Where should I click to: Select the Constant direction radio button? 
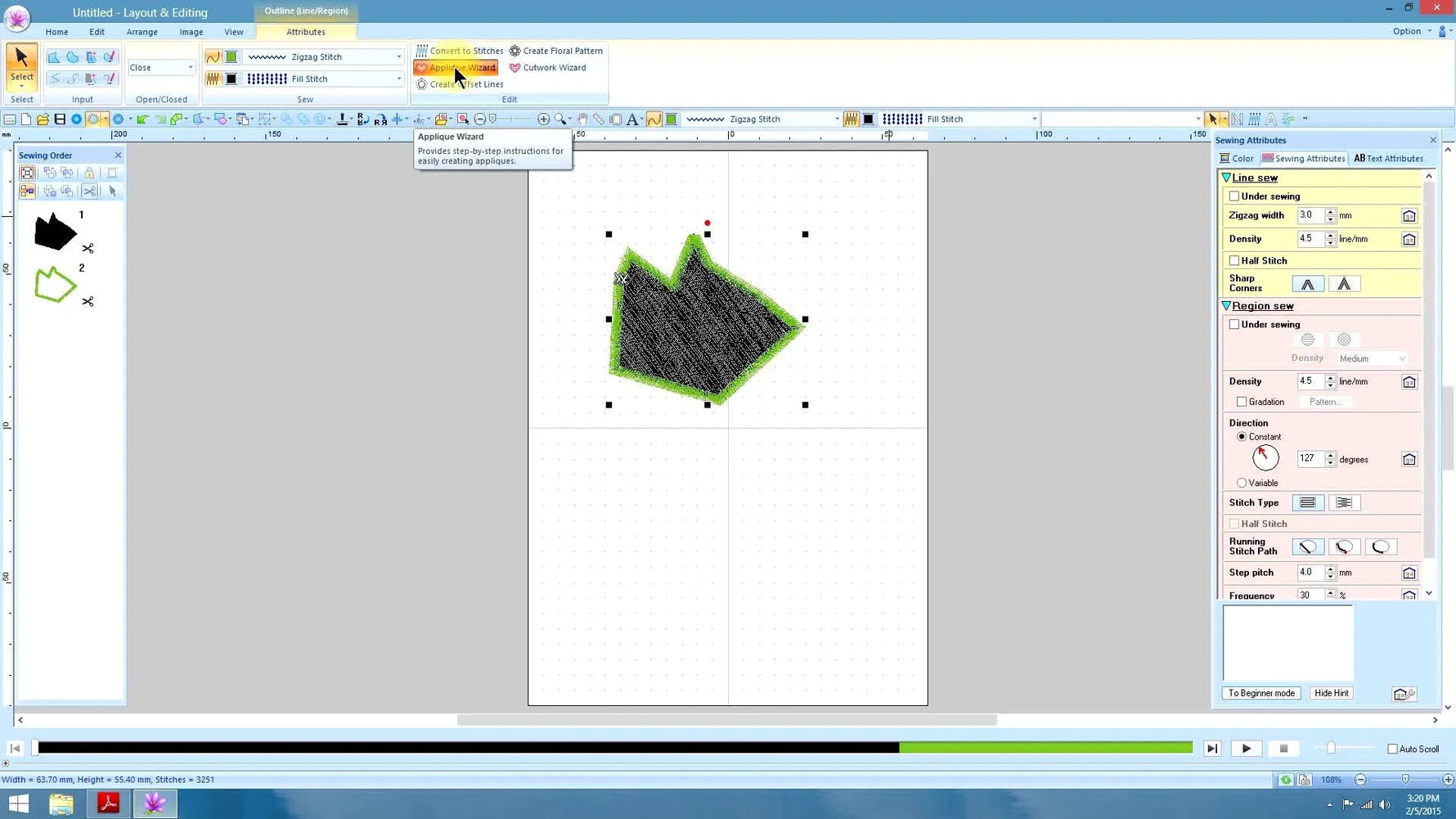pyautogui.click(x=1242, y=437)
